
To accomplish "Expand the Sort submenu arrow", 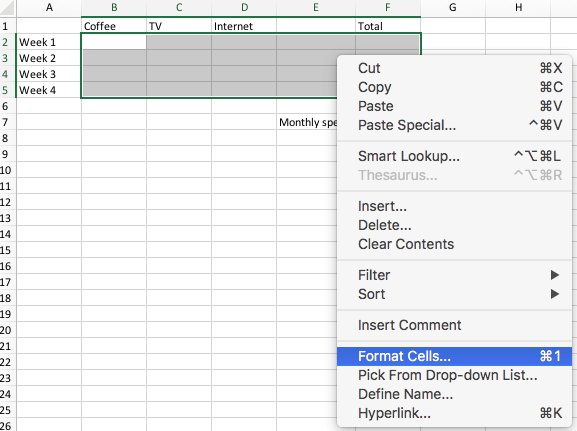I will 555,294.
